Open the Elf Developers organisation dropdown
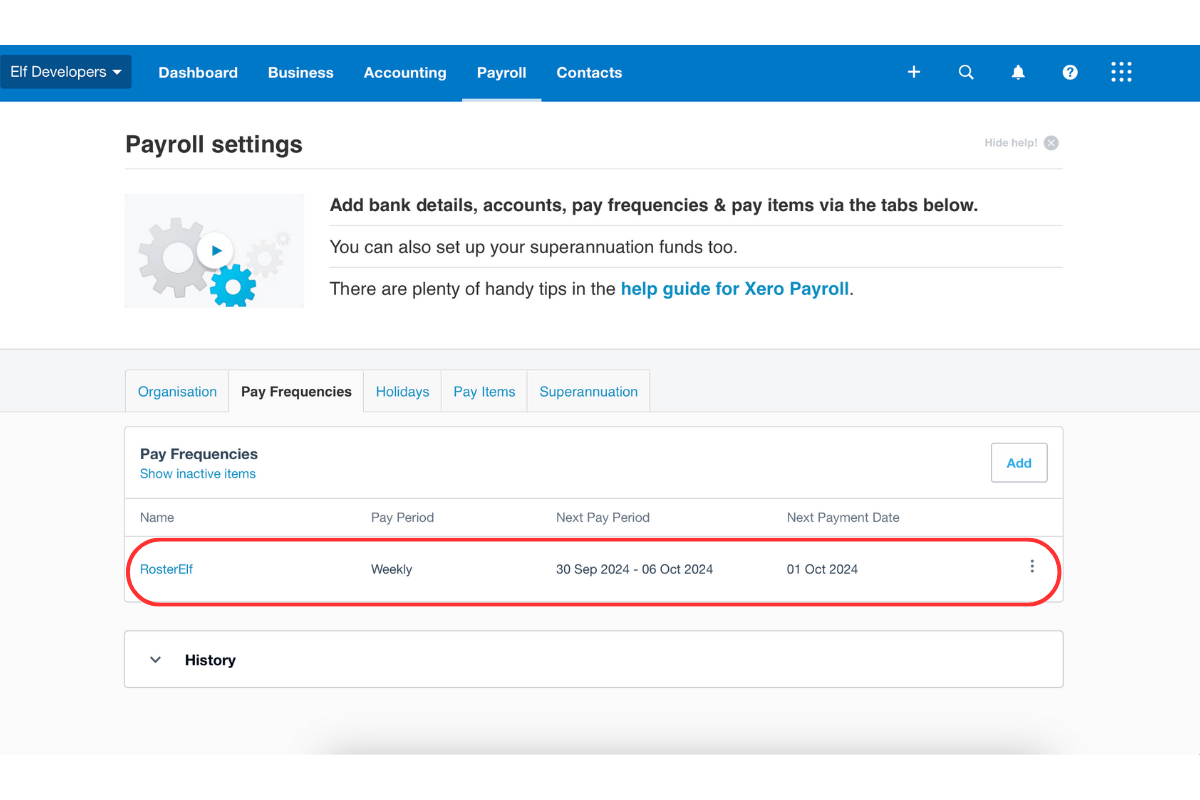 pyautogui.click(x=66, y=71)
